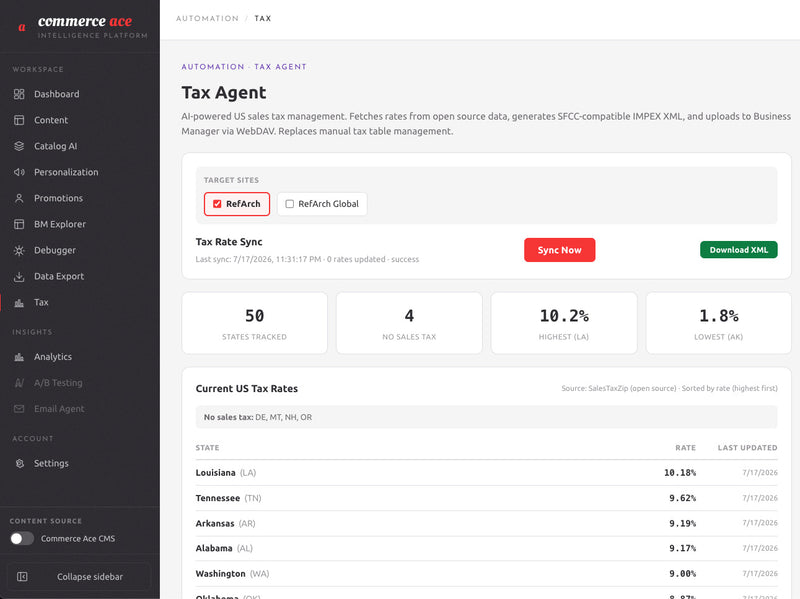
Task: Click the 9.00% rate value
Action: [683, 573]
